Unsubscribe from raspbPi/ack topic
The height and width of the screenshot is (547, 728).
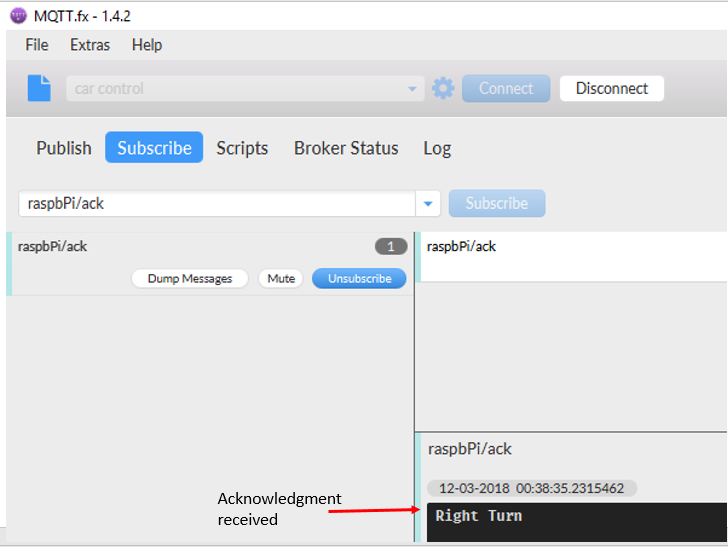click(x=359, y=279)
